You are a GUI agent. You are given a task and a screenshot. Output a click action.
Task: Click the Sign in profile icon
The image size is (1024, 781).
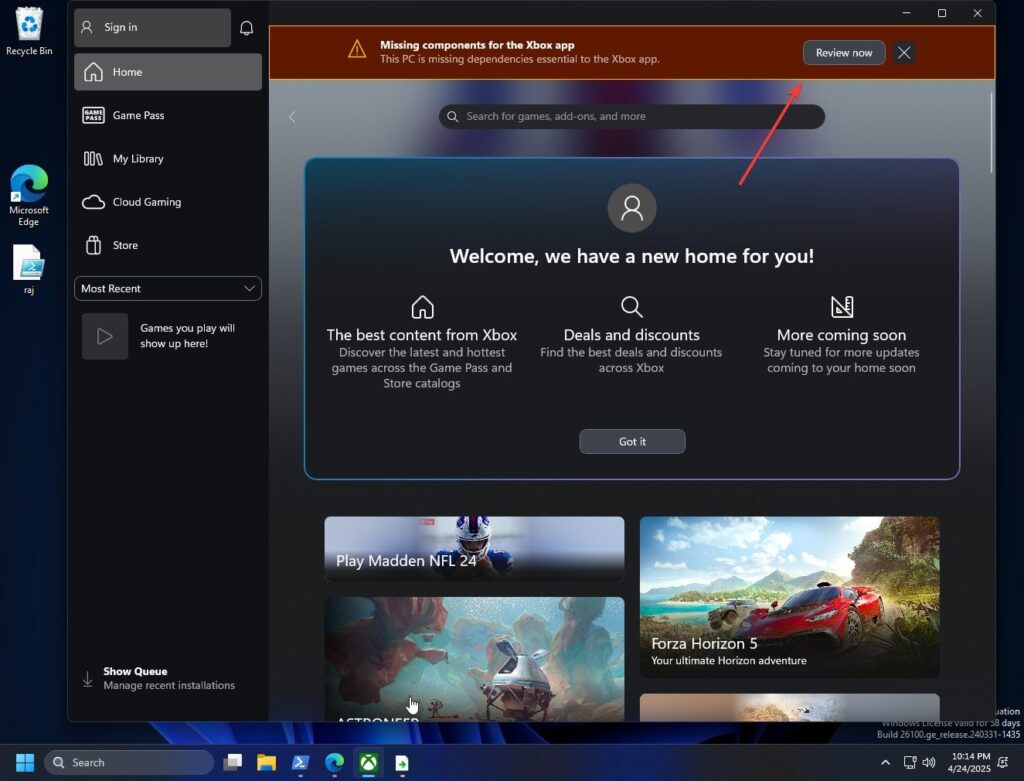86,27
